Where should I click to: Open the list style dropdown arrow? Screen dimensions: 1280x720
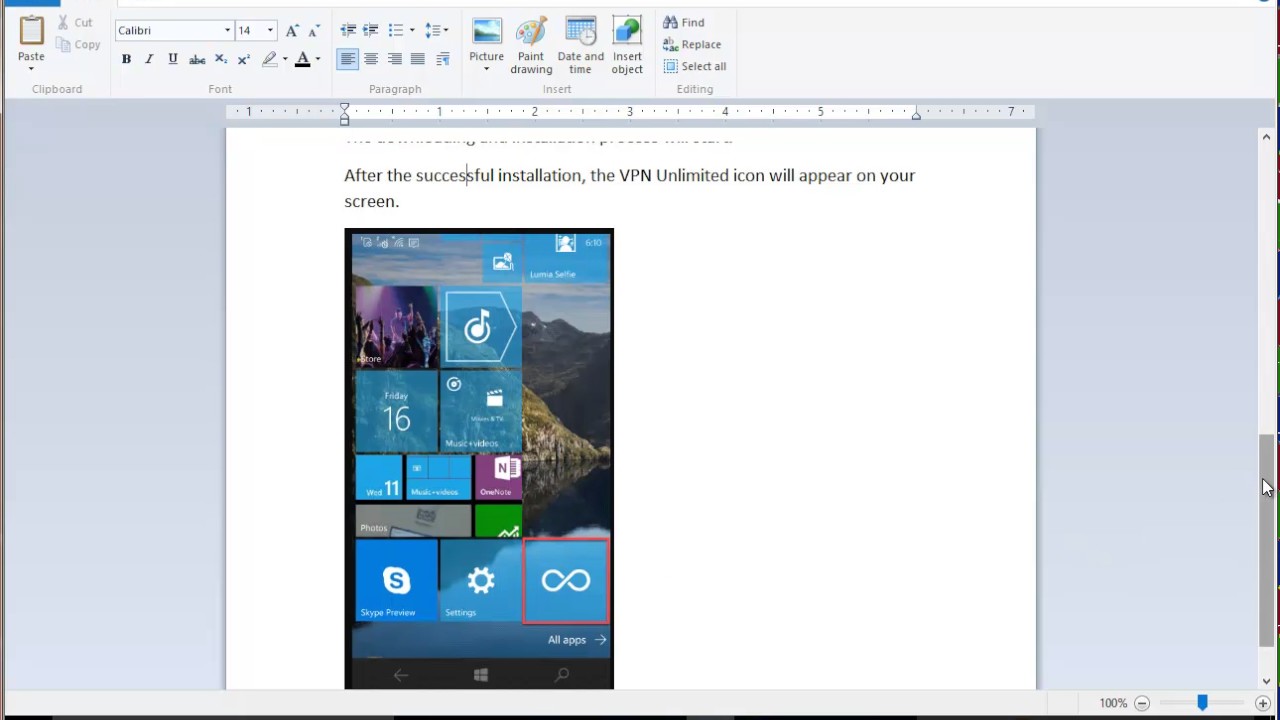point(412,30)
